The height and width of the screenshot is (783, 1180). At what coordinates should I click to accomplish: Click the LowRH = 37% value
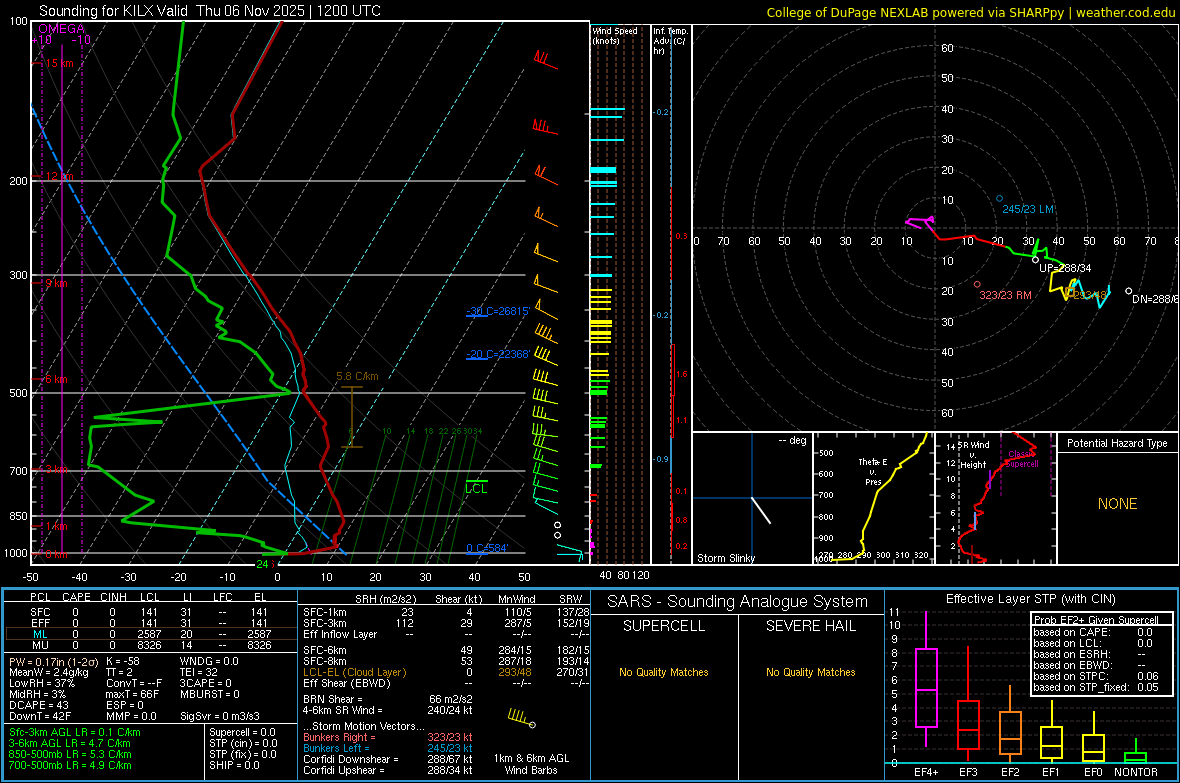[x=42, y=684]
